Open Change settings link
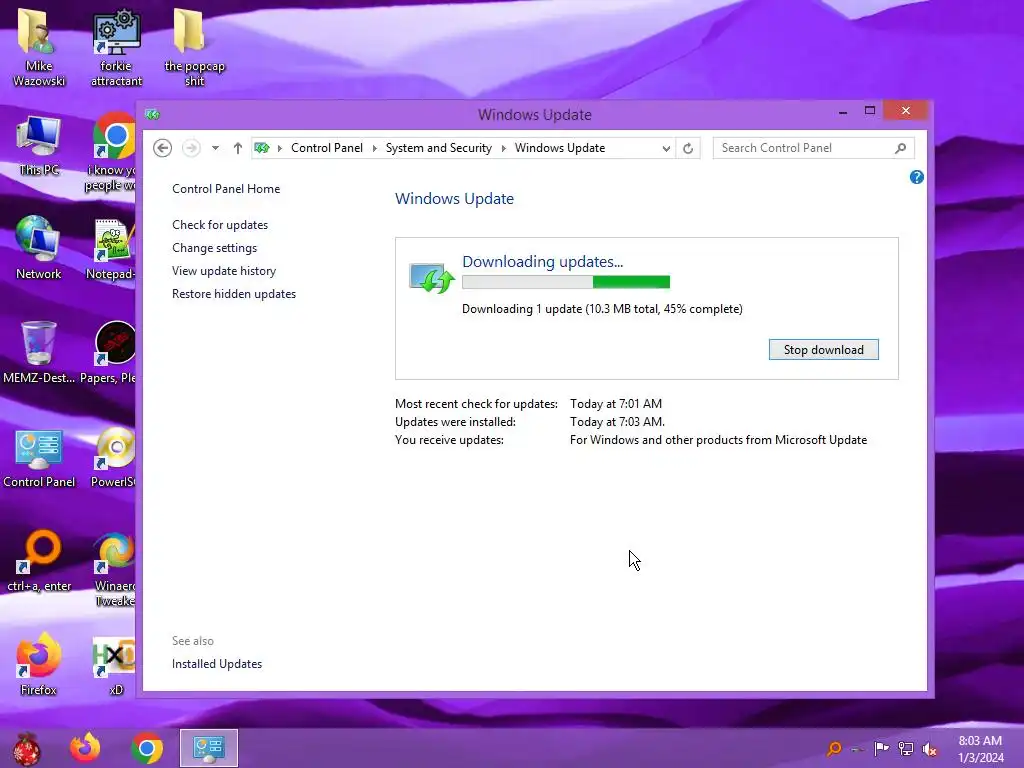Viewport: 1024px width, 768px height. pos(214,248)
